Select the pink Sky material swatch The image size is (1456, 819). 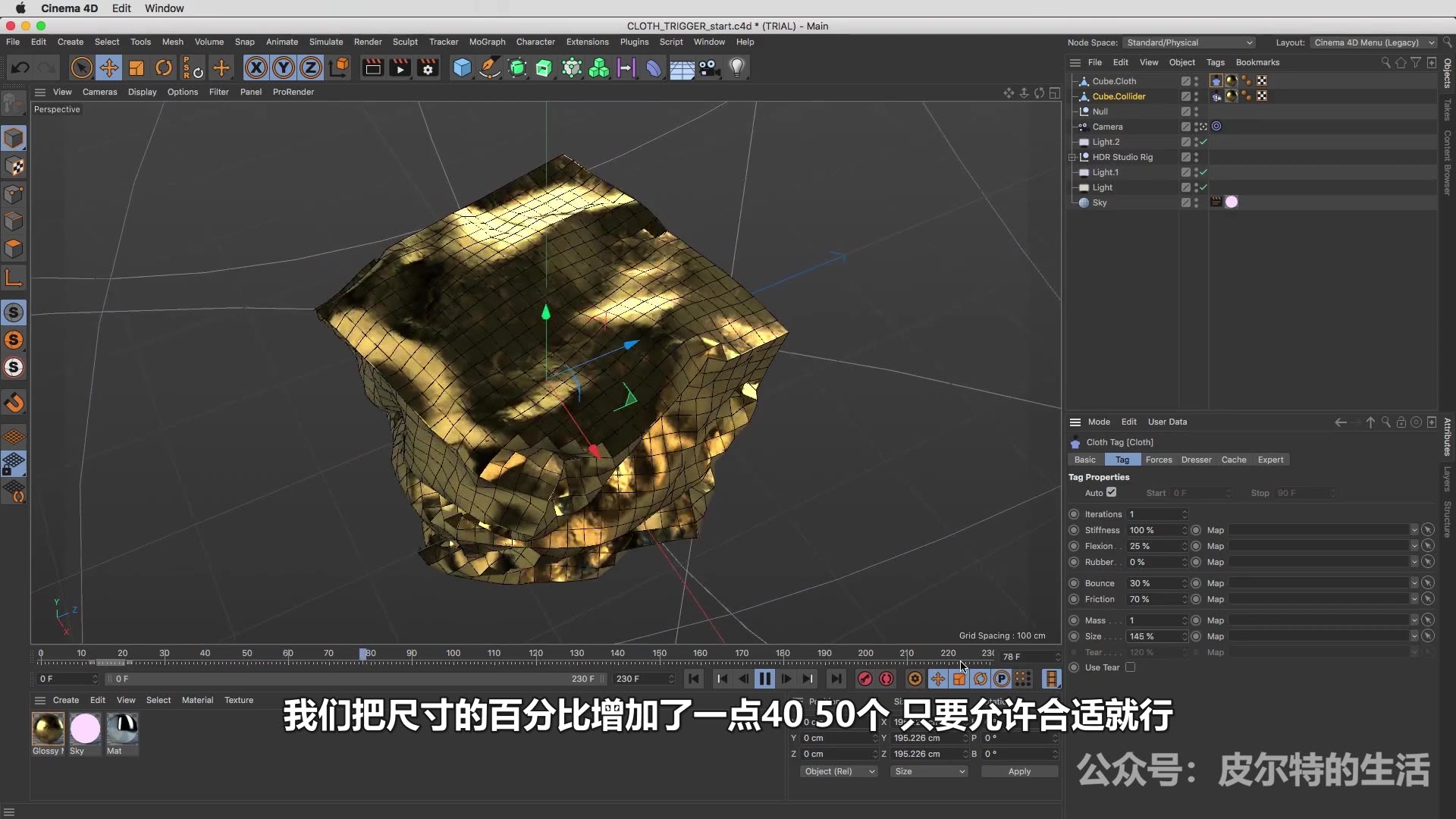click(85, 729)
